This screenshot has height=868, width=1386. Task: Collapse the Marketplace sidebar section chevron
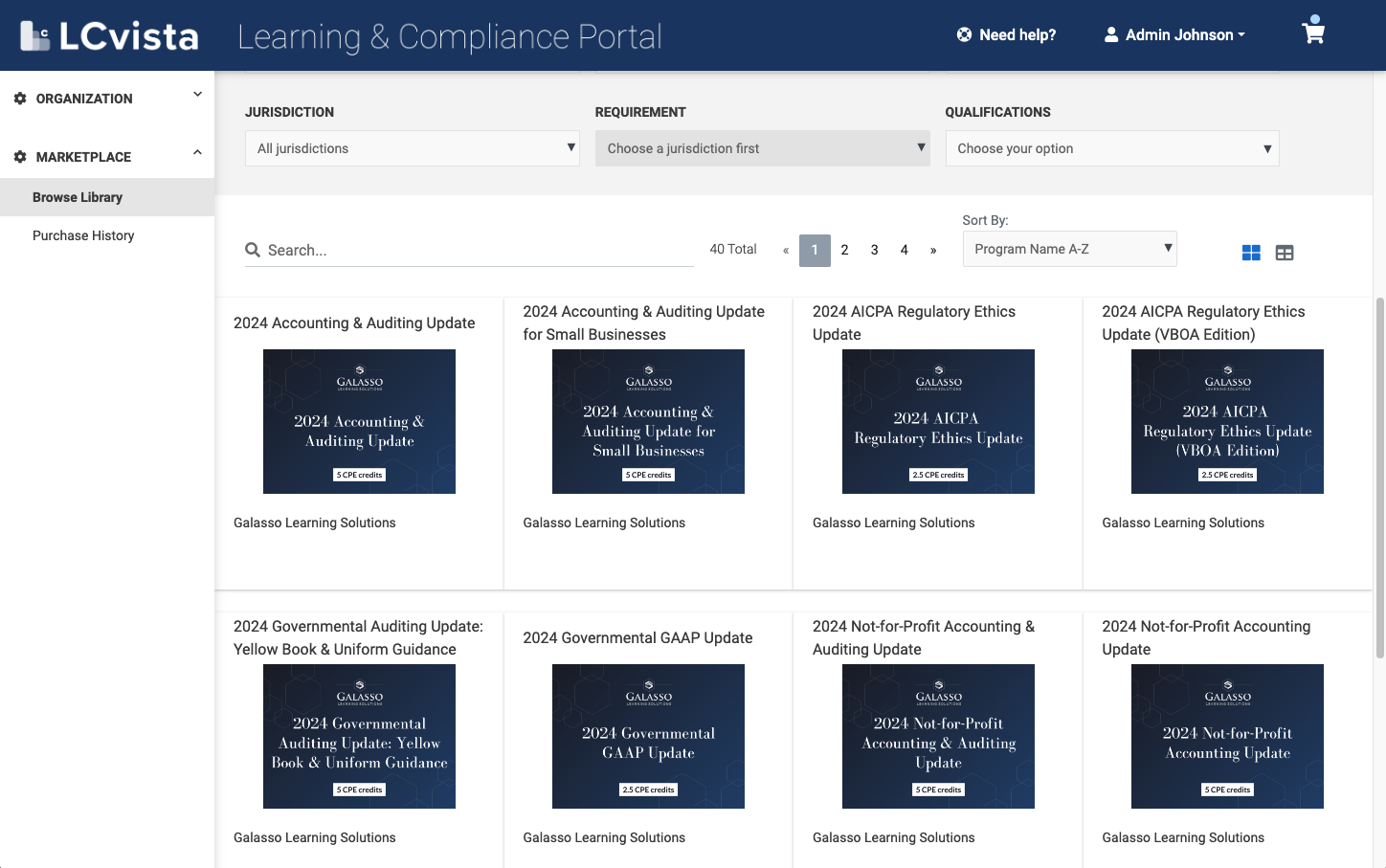click(x=197, y=153)
